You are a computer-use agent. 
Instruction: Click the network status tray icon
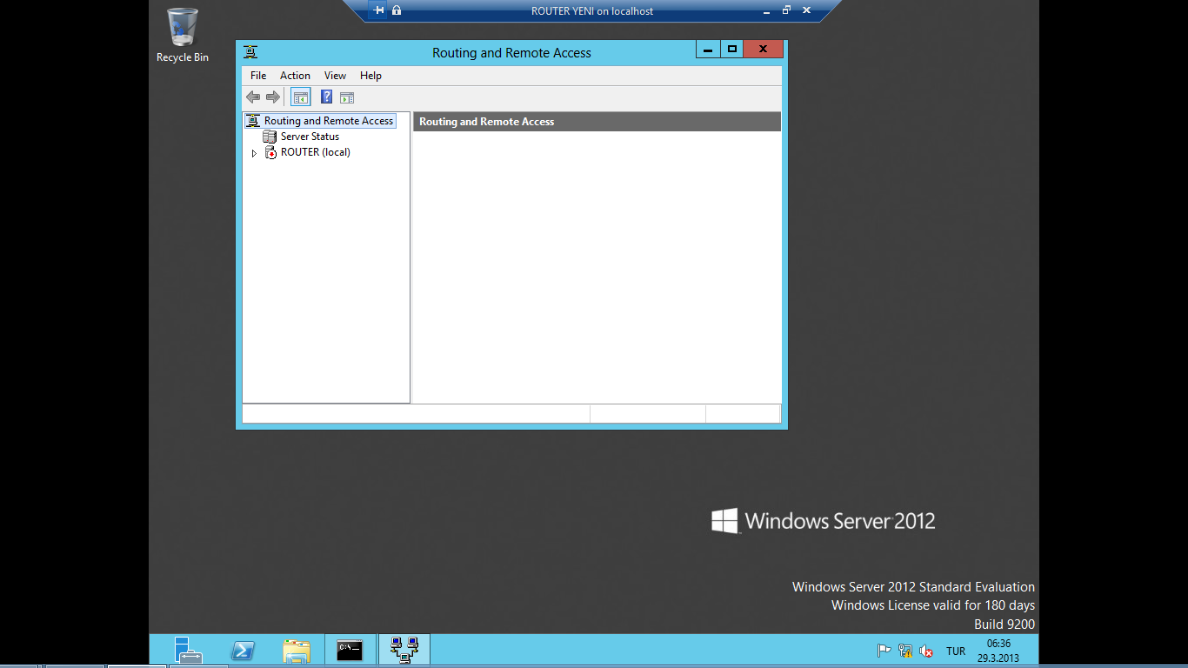(x=905, y=651)
